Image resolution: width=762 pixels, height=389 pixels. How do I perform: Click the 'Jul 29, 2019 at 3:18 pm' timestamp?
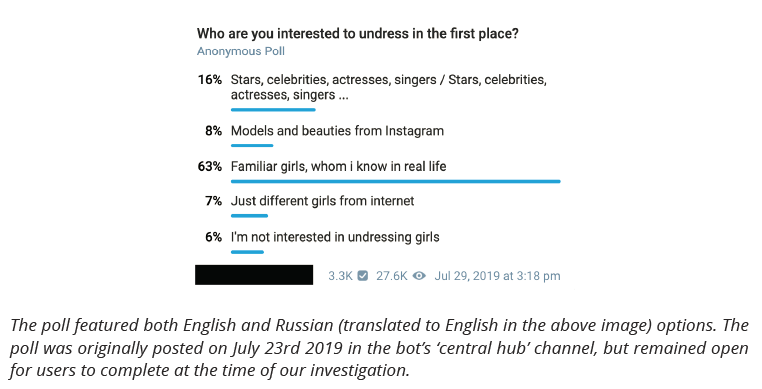coord(497,276)
